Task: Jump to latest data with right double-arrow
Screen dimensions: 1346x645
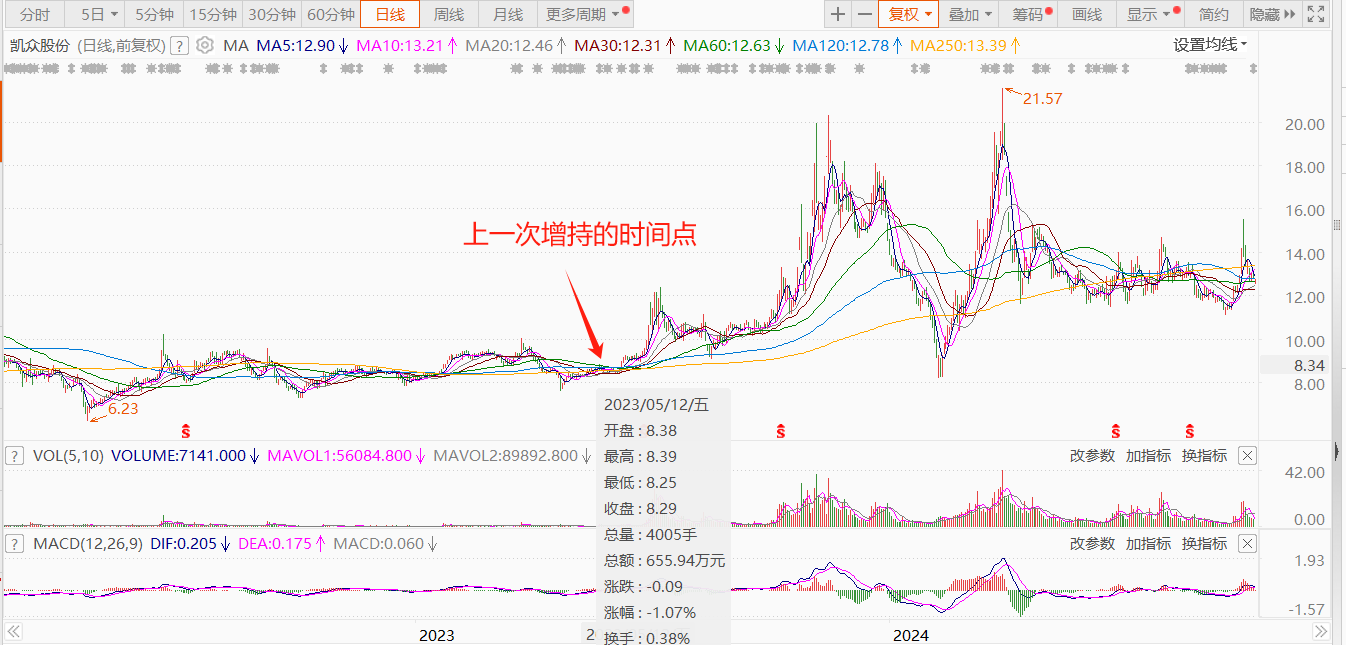Action: point(1320,632)
